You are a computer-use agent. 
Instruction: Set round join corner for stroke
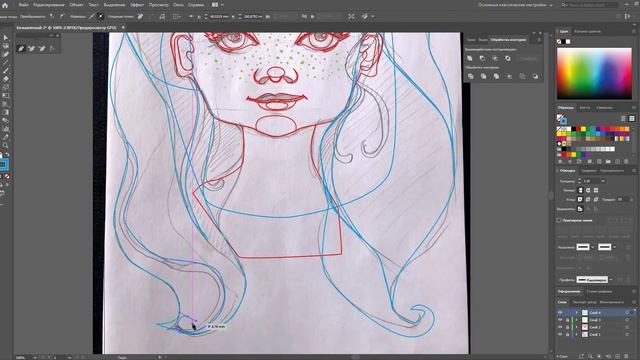pos(588,200)
